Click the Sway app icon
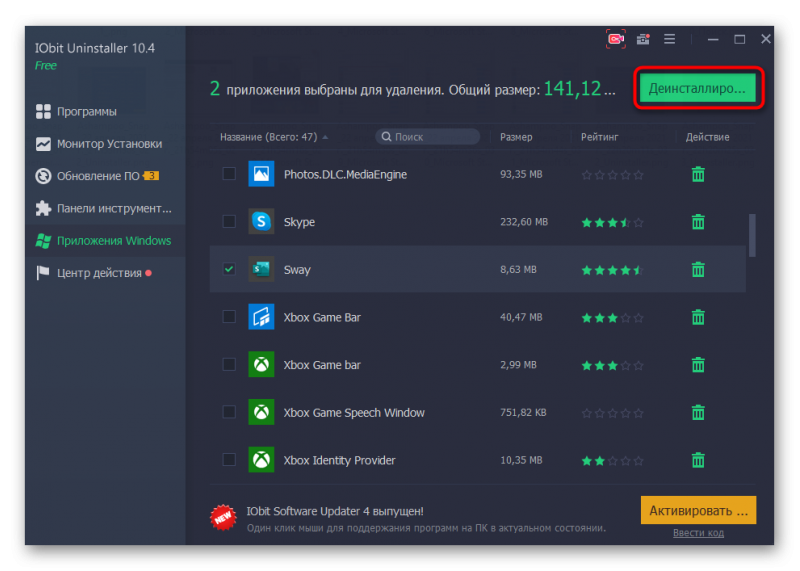Image resolution: width=800 pixels, height=571 pixels. 261,269
